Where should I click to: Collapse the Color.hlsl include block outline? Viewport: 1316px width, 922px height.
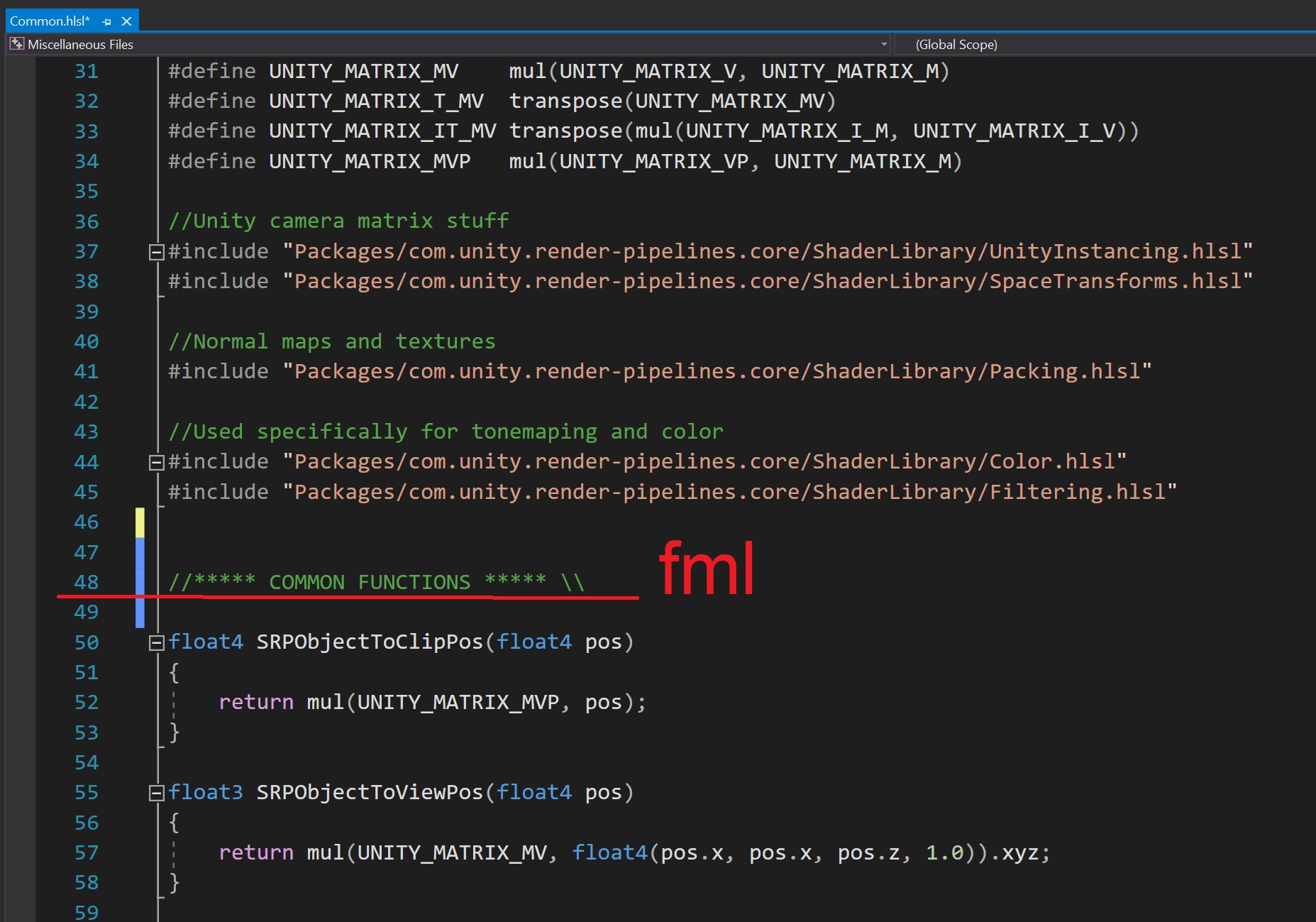pos(156,463)
